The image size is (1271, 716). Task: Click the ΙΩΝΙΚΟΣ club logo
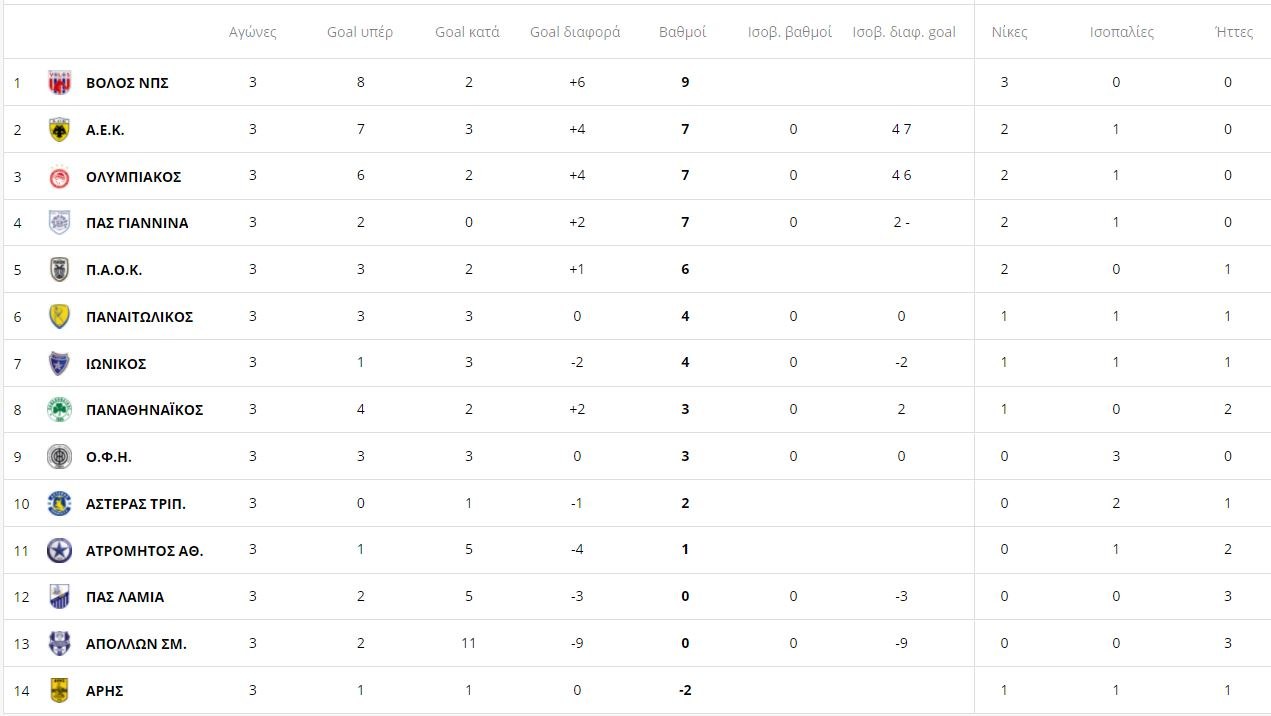(x=59, y=364)
